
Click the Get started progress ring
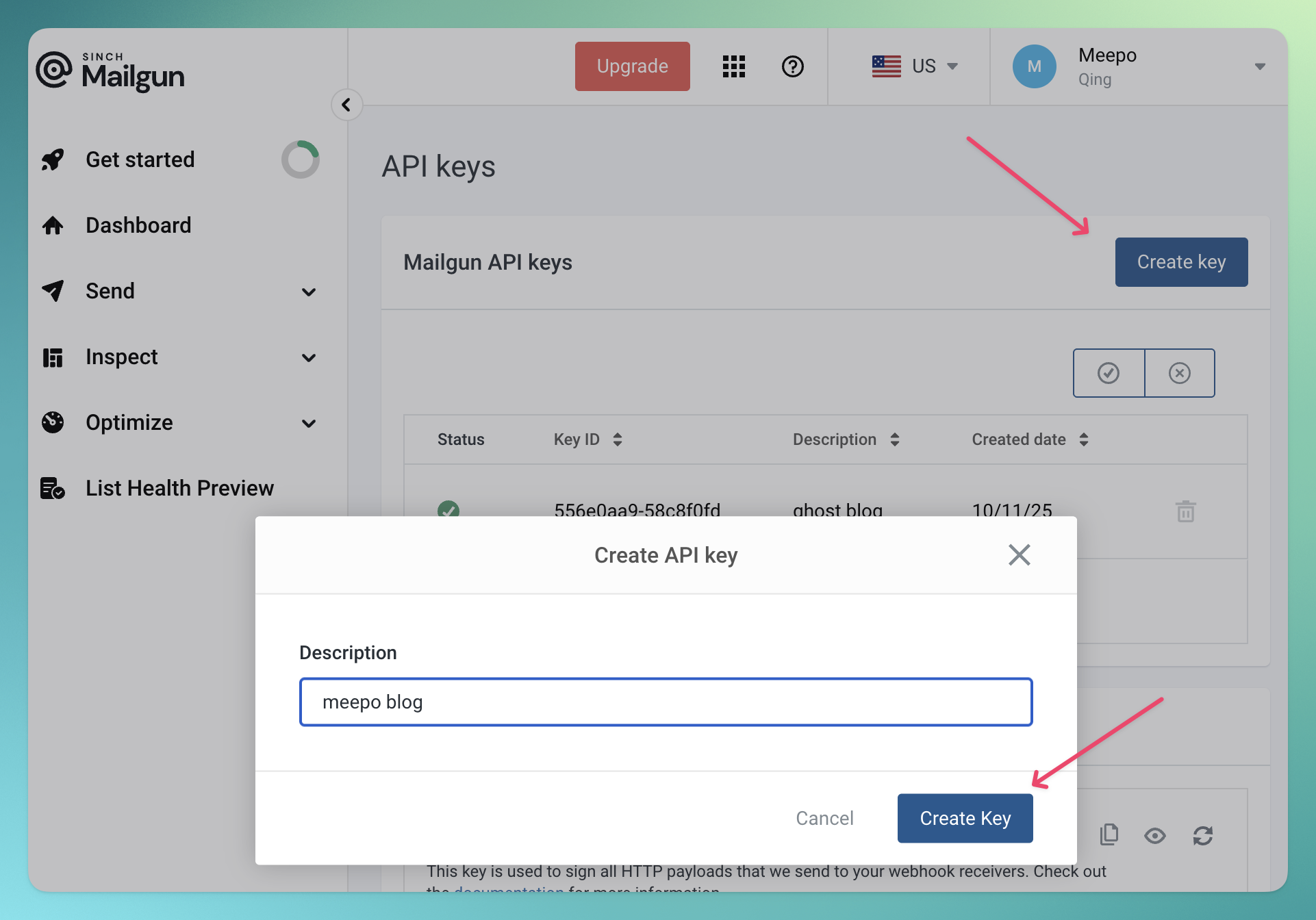(300, 159)
